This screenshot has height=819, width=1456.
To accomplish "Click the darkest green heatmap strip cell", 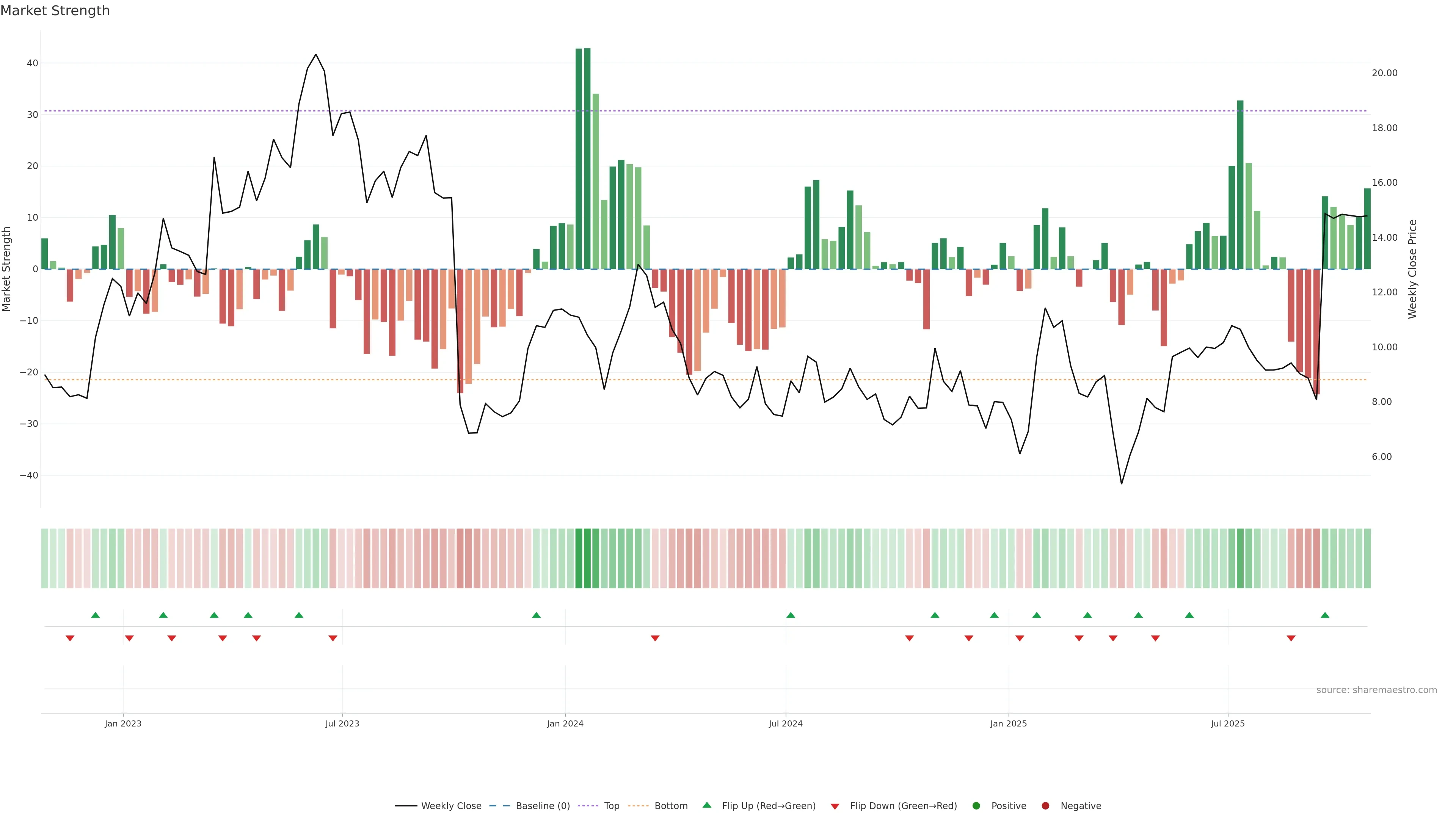I will tap(587, 558).
